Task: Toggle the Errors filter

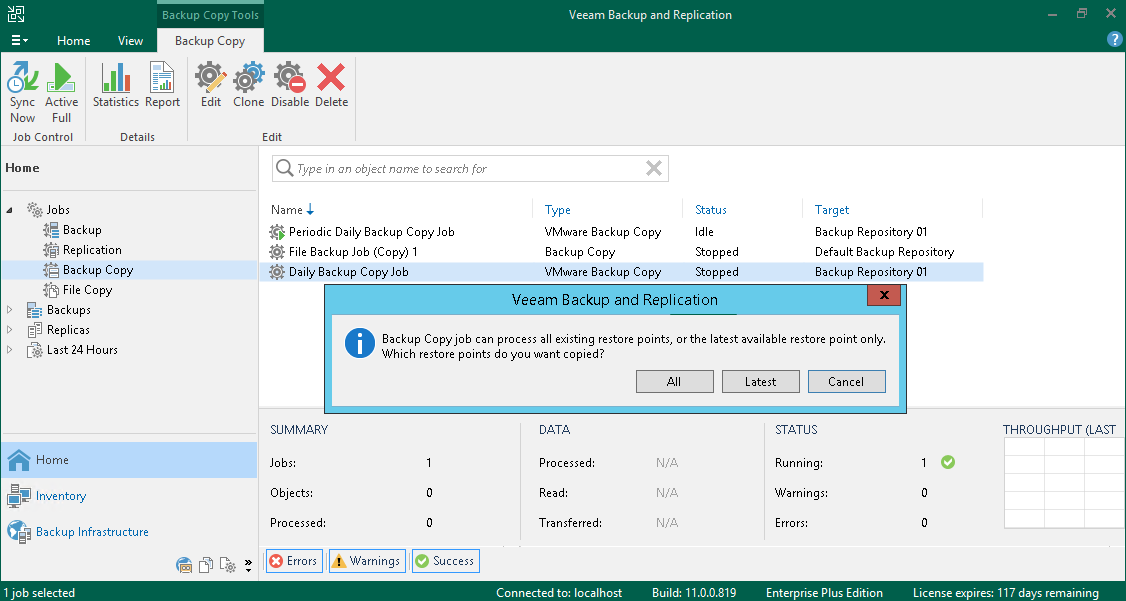Action: click(x=294, y=561)
